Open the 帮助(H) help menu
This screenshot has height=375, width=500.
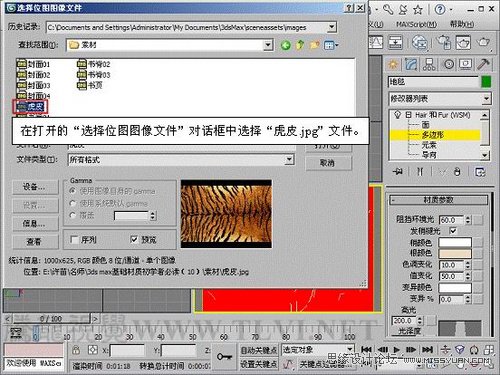[462, 24]
